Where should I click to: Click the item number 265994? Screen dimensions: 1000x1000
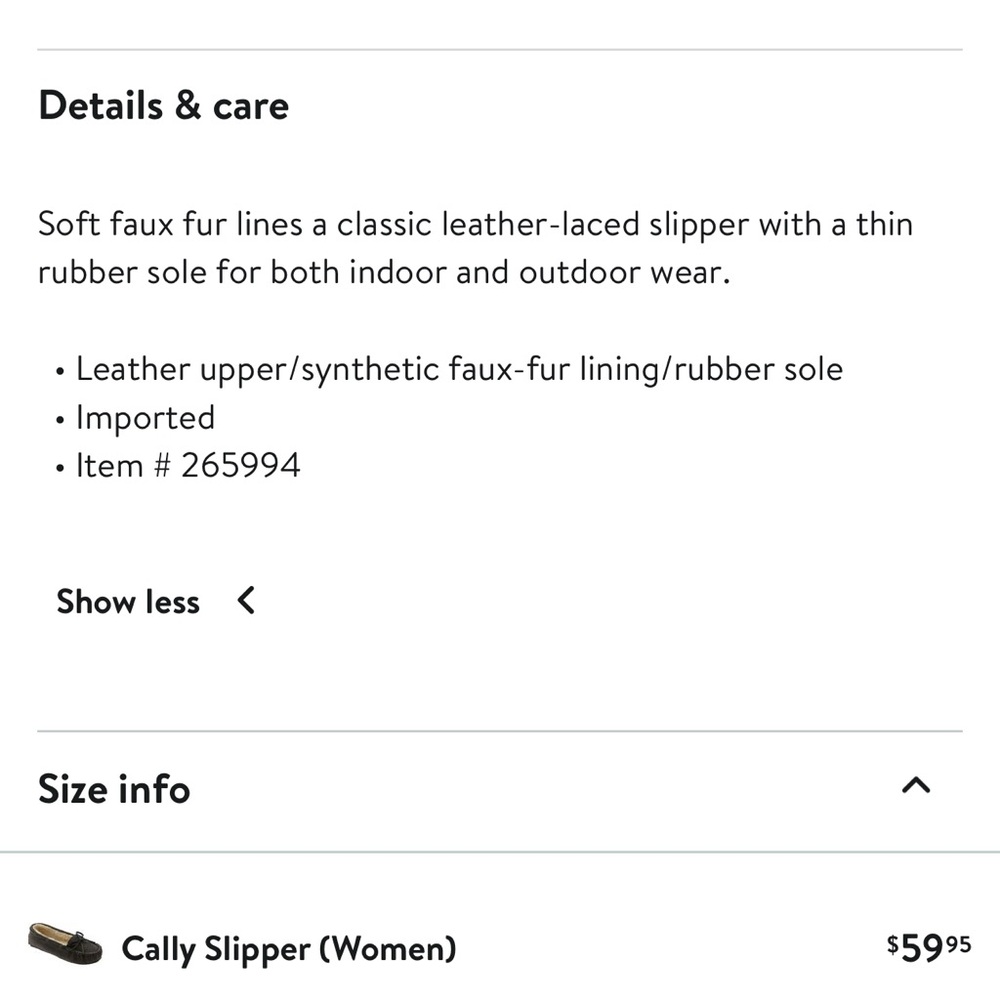tap(240, 465)
